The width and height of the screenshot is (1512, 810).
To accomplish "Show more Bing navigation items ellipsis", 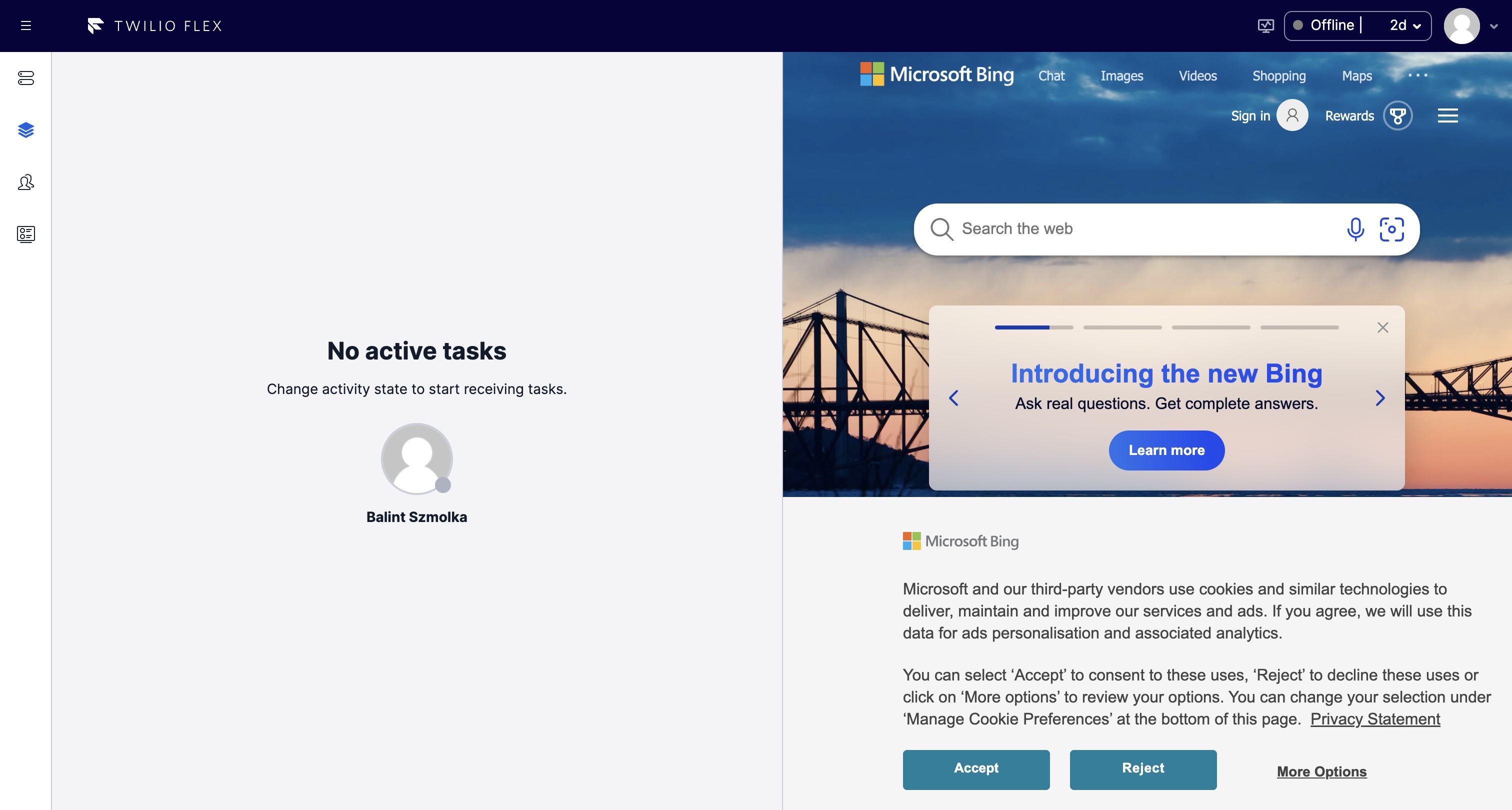I will 1417,75.
